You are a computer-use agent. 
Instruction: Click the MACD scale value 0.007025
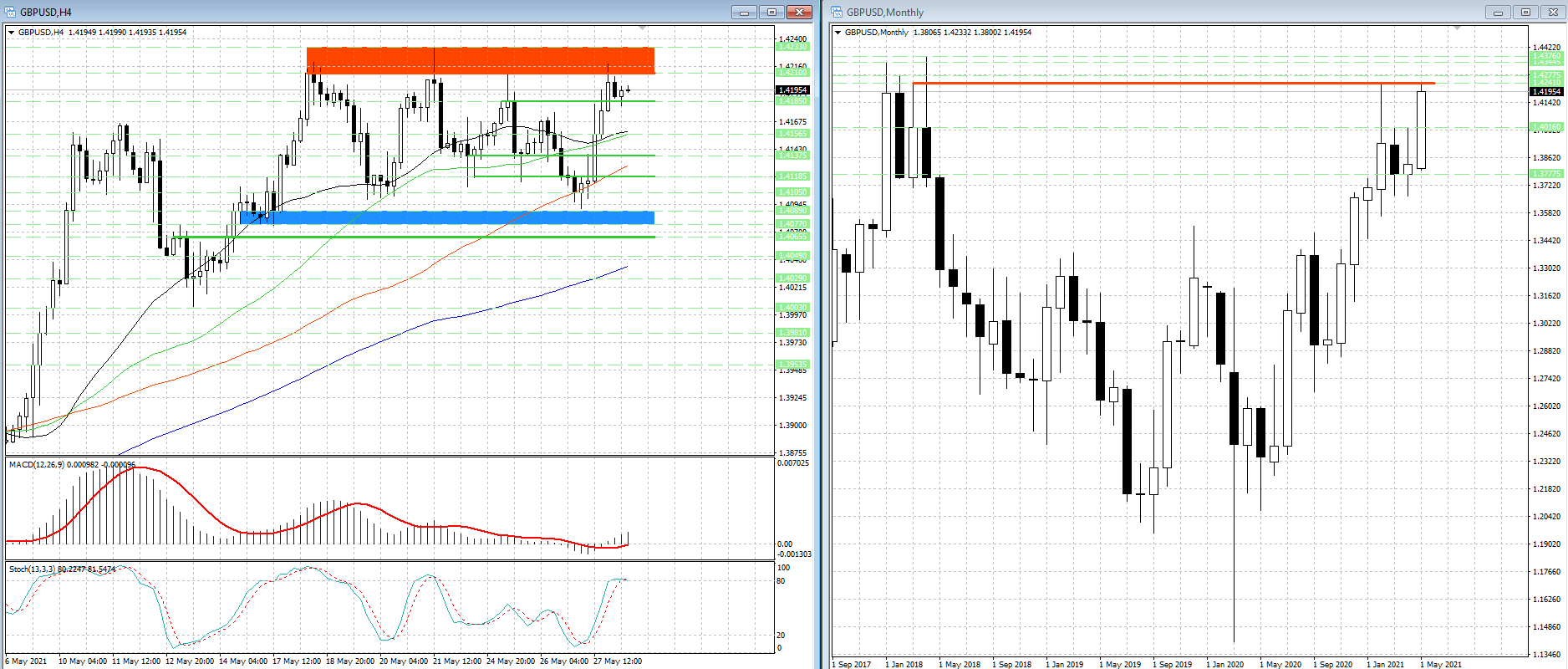point(793,462)
